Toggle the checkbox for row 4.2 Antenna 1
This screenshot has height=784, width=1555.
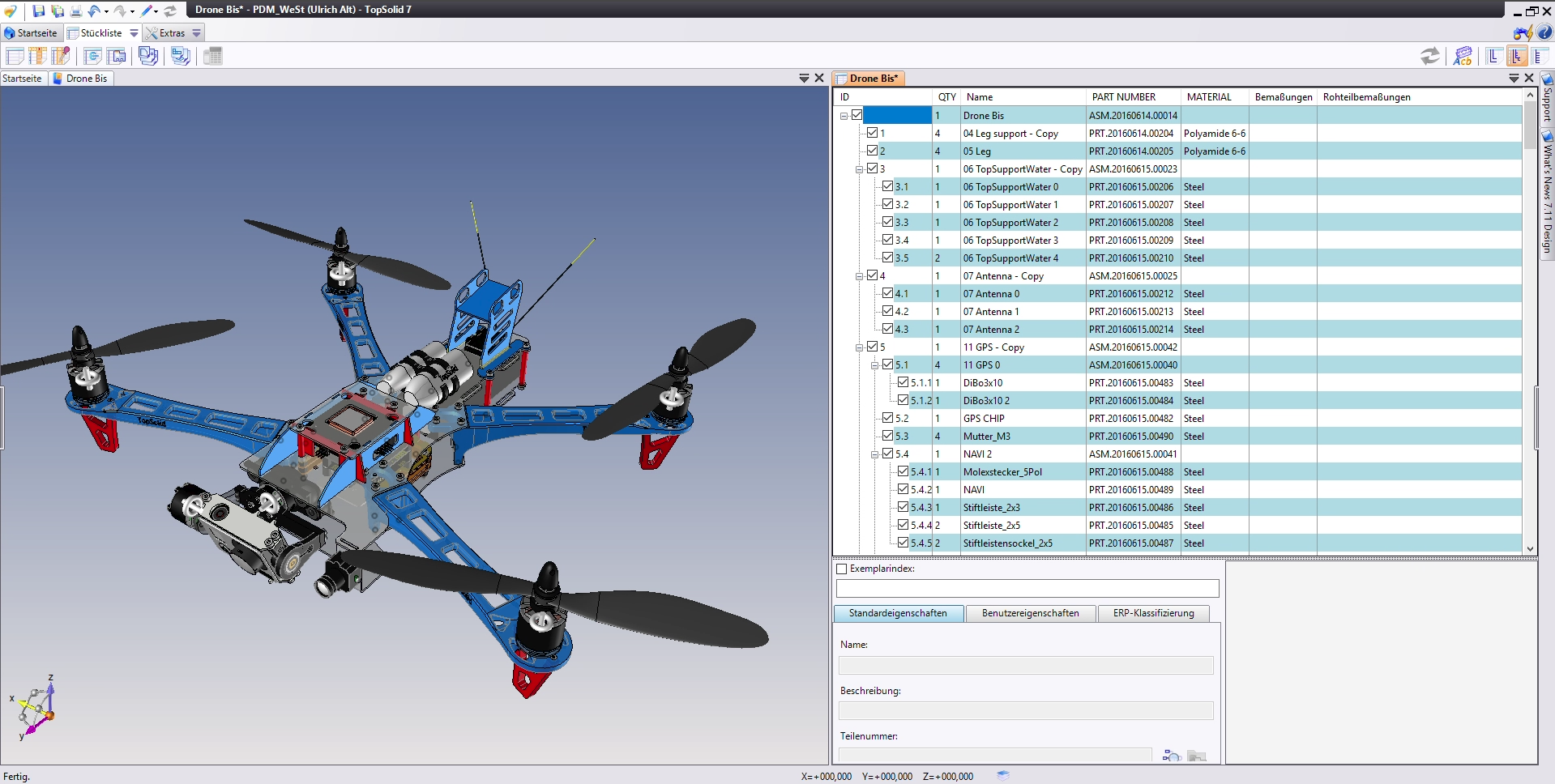[888, 311]
